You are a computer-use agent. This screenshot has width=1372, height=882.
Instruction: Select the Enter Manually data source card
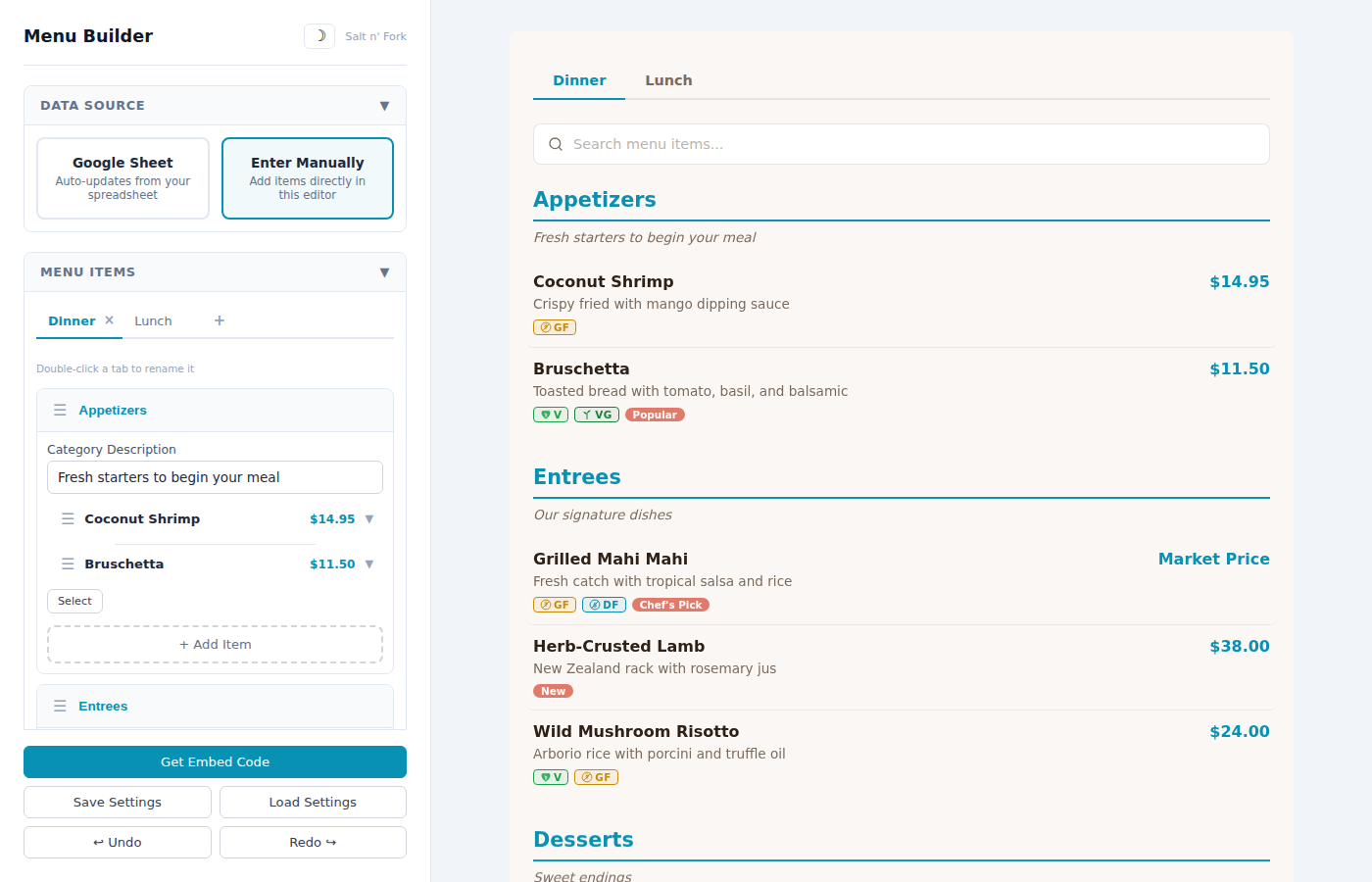tap(308, 177)
